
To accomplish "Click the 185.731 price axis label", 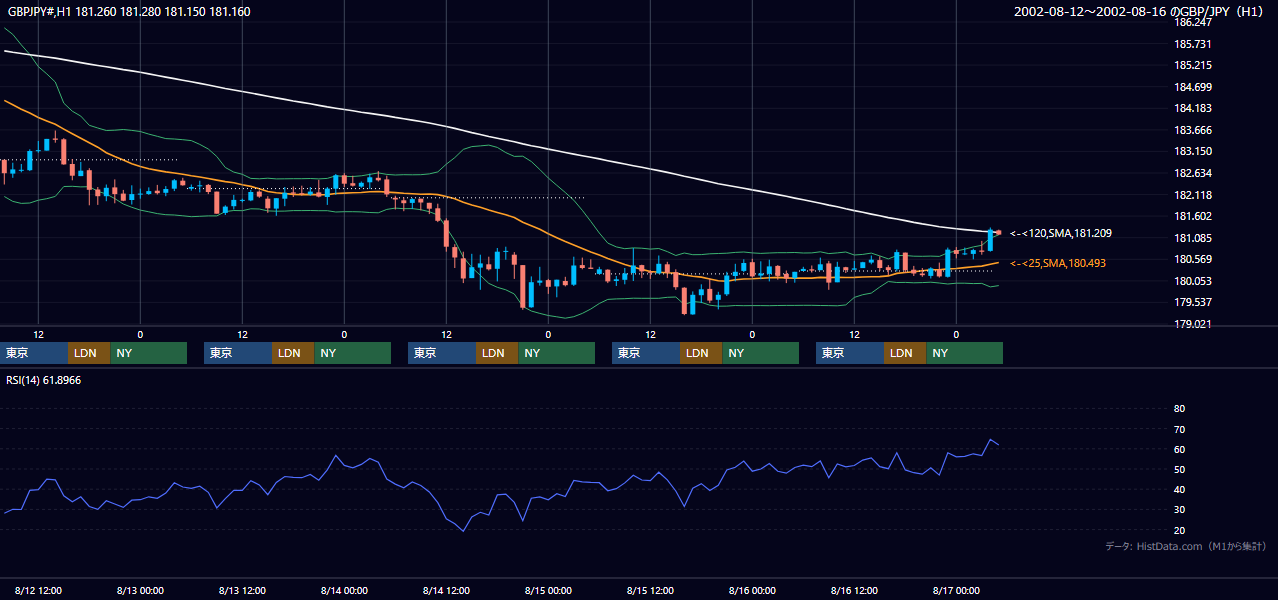I will click(1193, 44).
